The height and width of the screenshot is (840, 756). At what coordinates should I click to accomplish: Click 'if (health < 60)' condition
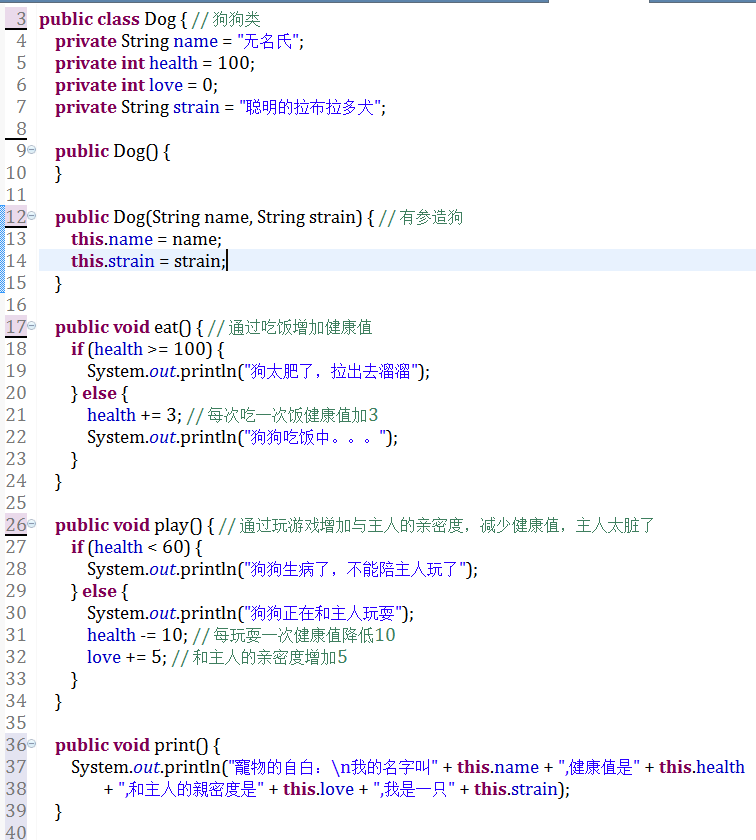point(131,548)
